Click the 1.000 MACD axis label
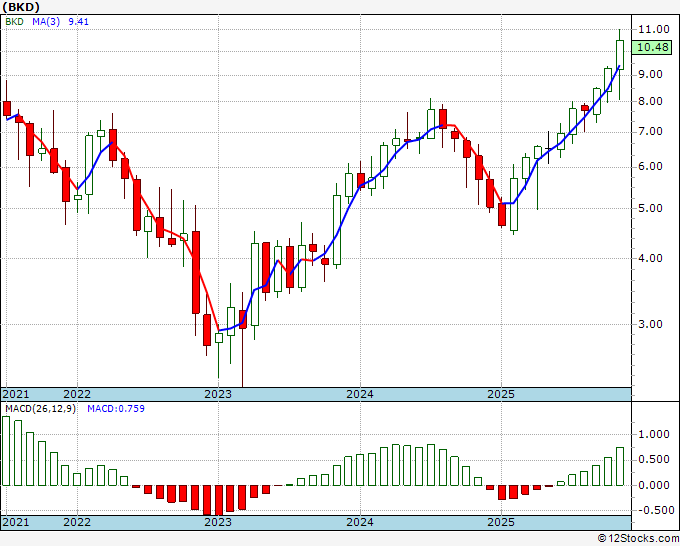Image resolution: width=680 pixels, height=546 pixels. 654,435
